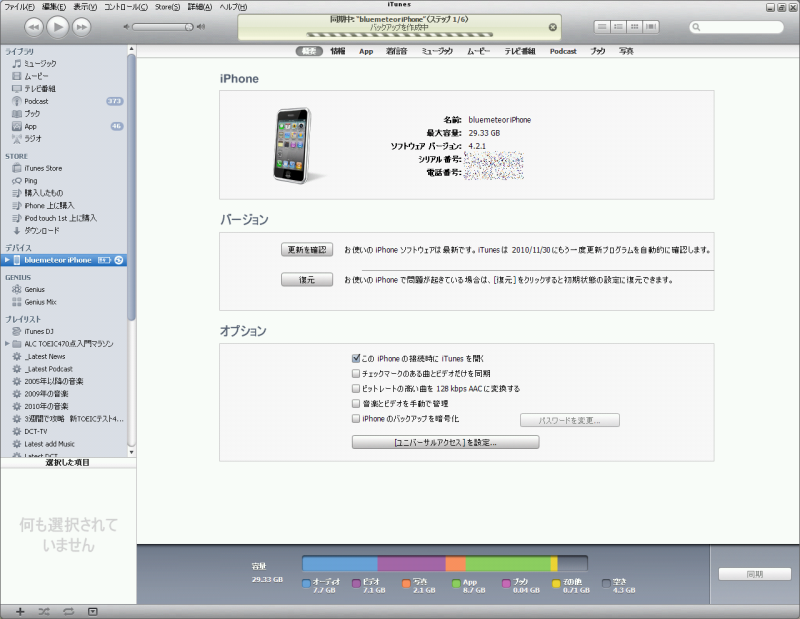Switch to Cover Flow view
The width and height of the screenshot is (800, 619).
tap(651, 27)
